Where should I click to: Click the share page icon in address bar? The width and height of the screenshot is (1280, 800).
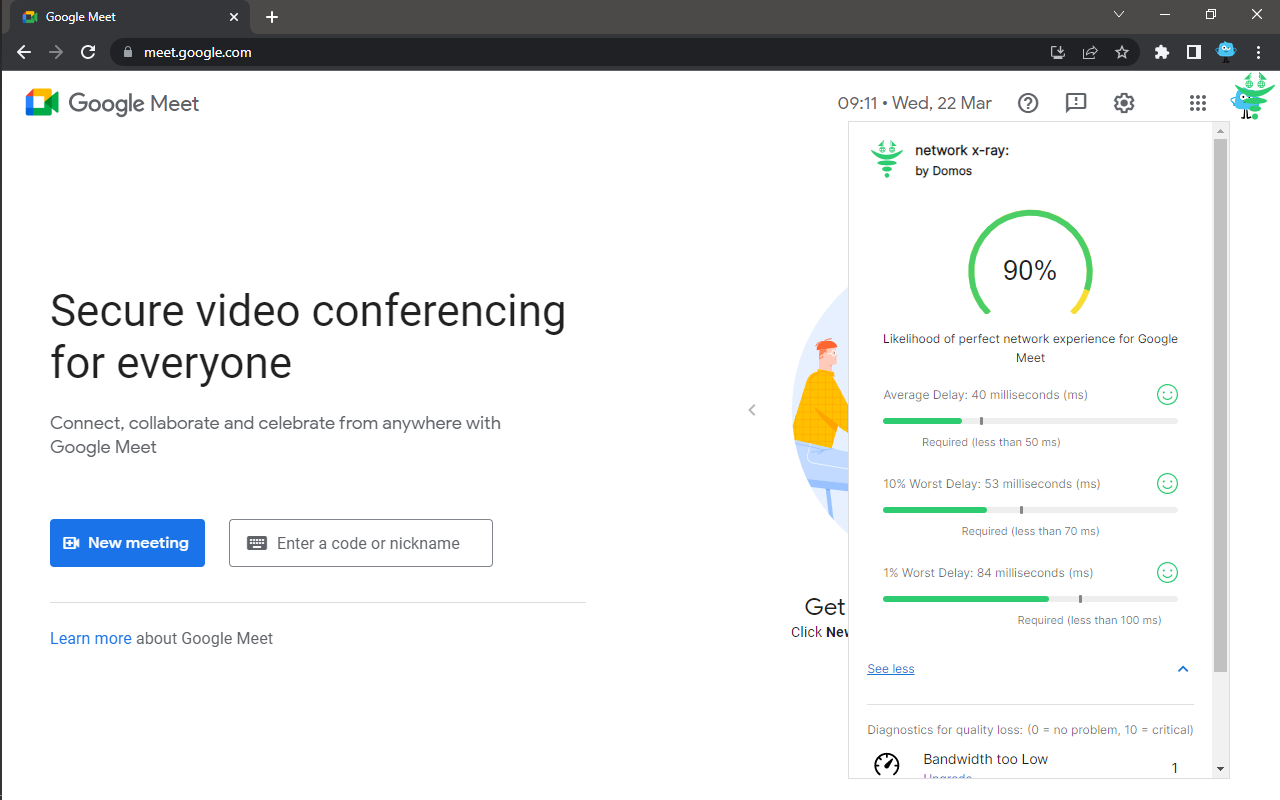1090,52
